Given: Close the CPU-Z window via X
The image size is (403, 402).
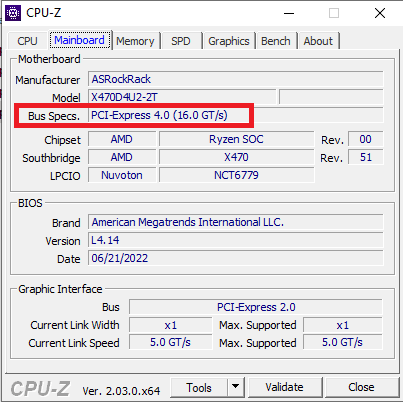Looking at the screenshot, I should (x=380, y=13).
